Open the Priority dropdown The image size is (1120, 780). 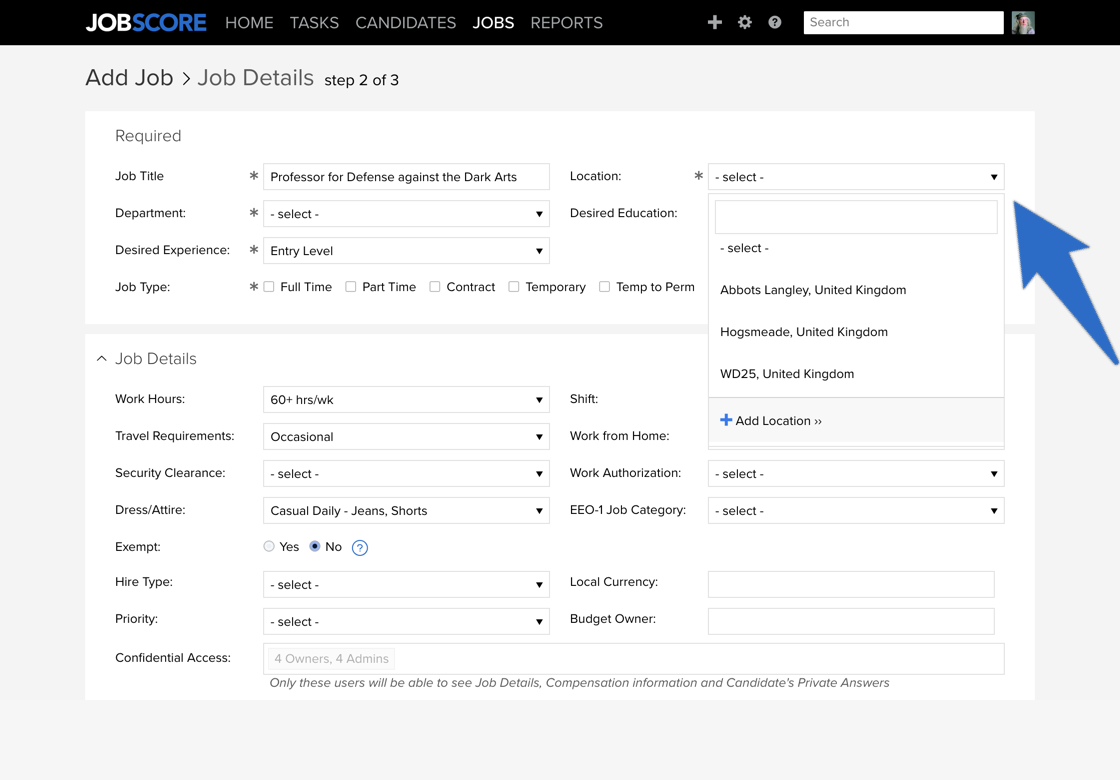[406, 621]
